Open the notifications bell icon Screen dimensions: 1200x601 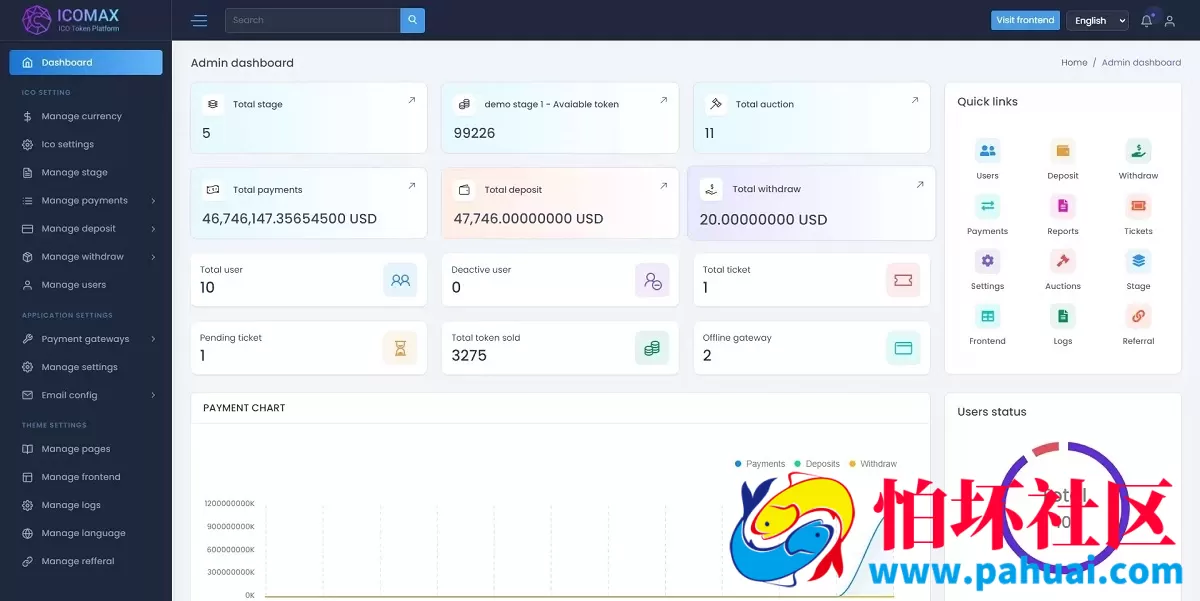tap(1146, 21)
